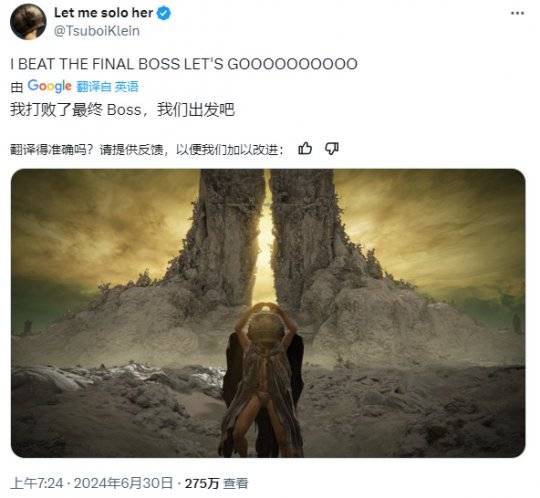Click the thumbs down translation feedback icon
Screen dimensions: 540x498
coord(332,149)
